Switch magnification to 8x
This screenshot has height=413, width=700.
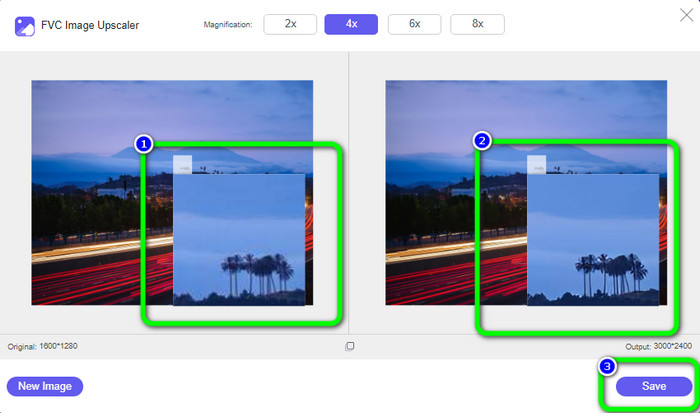tap(477, 24)
